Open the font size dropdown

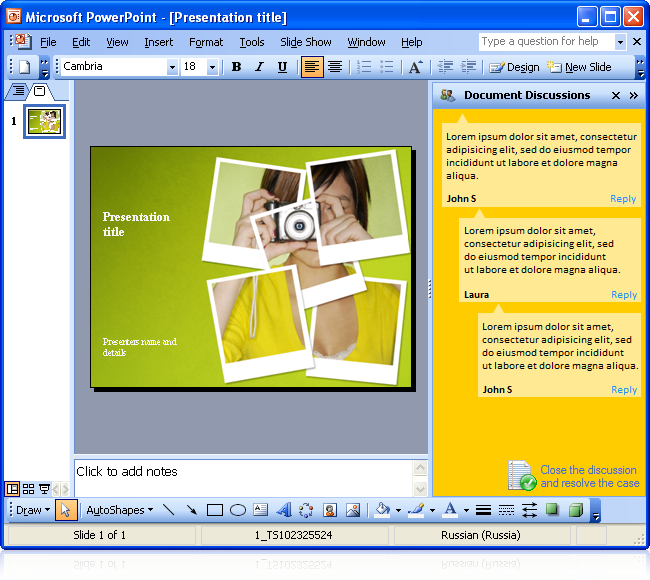point(212,67)
